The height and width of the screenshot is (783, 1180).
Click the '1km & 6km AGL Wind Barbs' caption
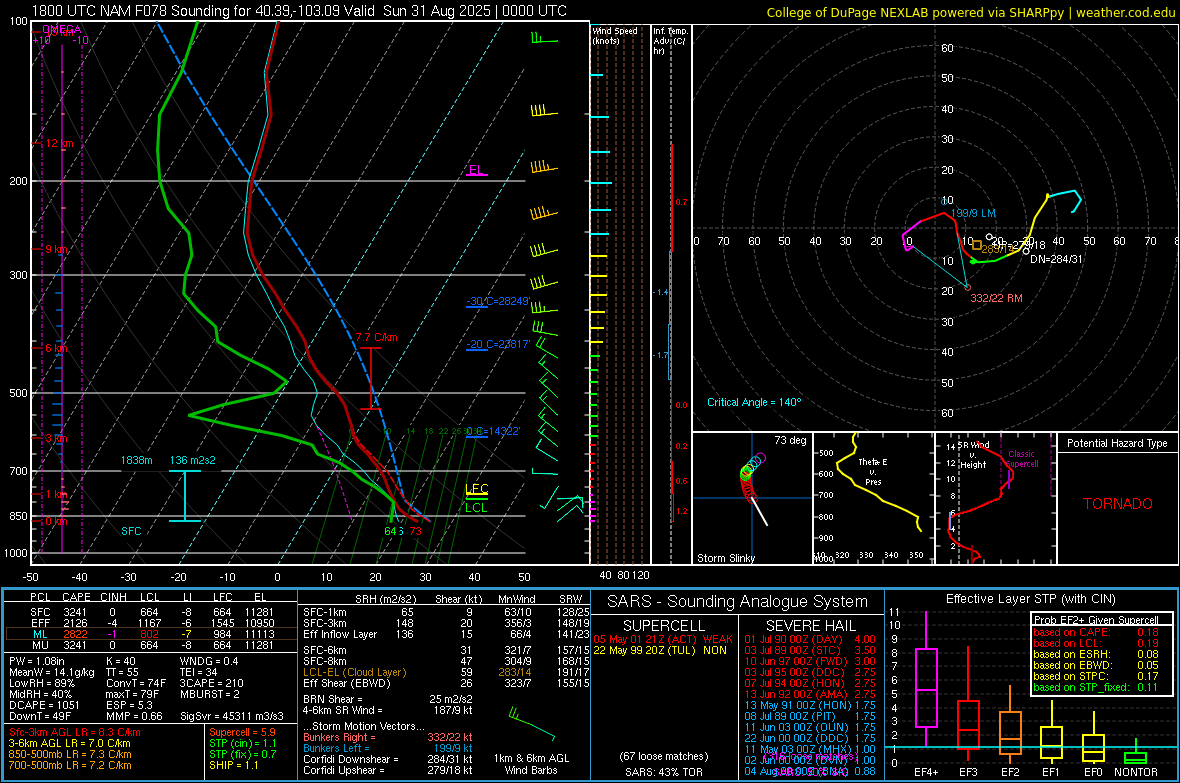[x=531, y=764]
